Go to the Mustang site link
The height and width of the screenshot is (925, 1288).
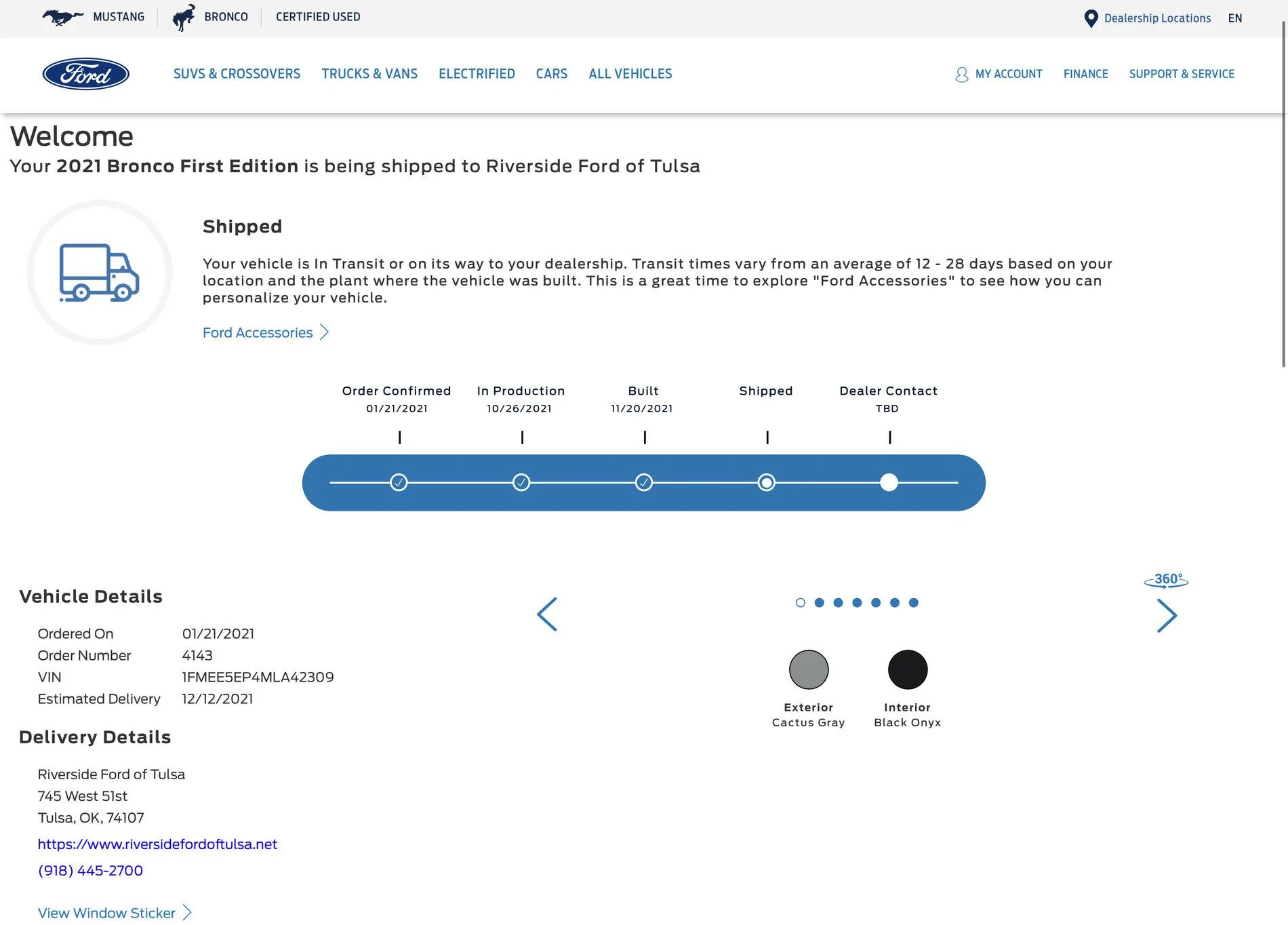[119, 17]
